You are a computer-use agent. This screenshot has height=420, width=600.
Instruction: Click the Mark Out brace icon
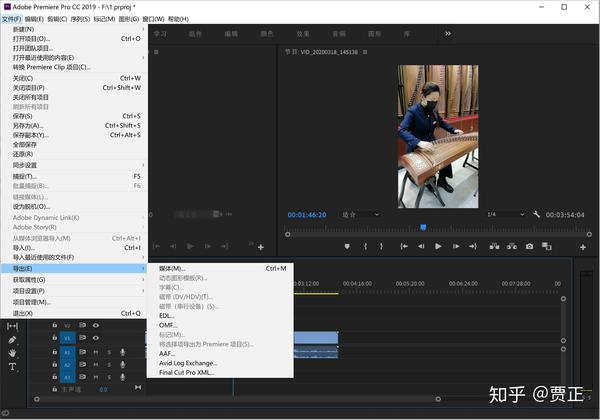[381, 246]
